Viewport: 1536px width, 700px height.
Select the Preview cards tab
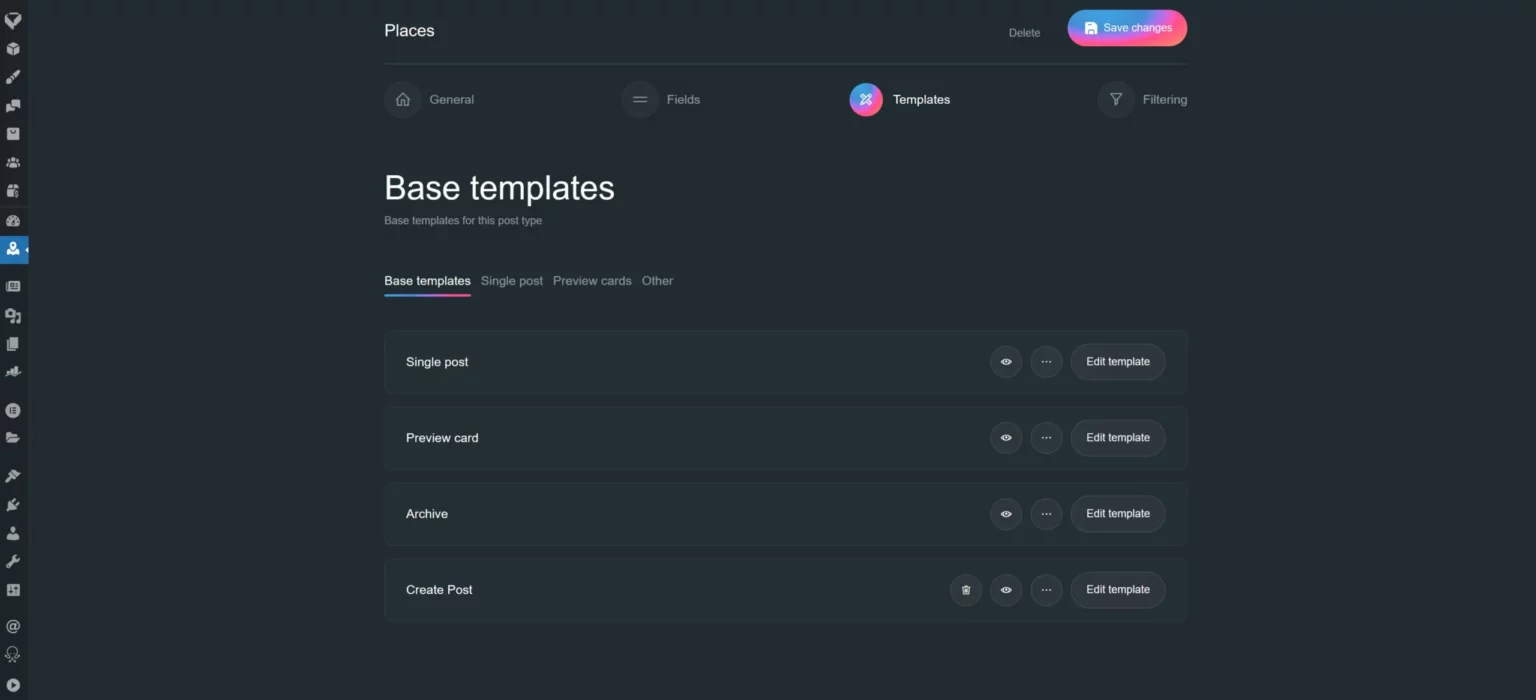tap(592, 281)
